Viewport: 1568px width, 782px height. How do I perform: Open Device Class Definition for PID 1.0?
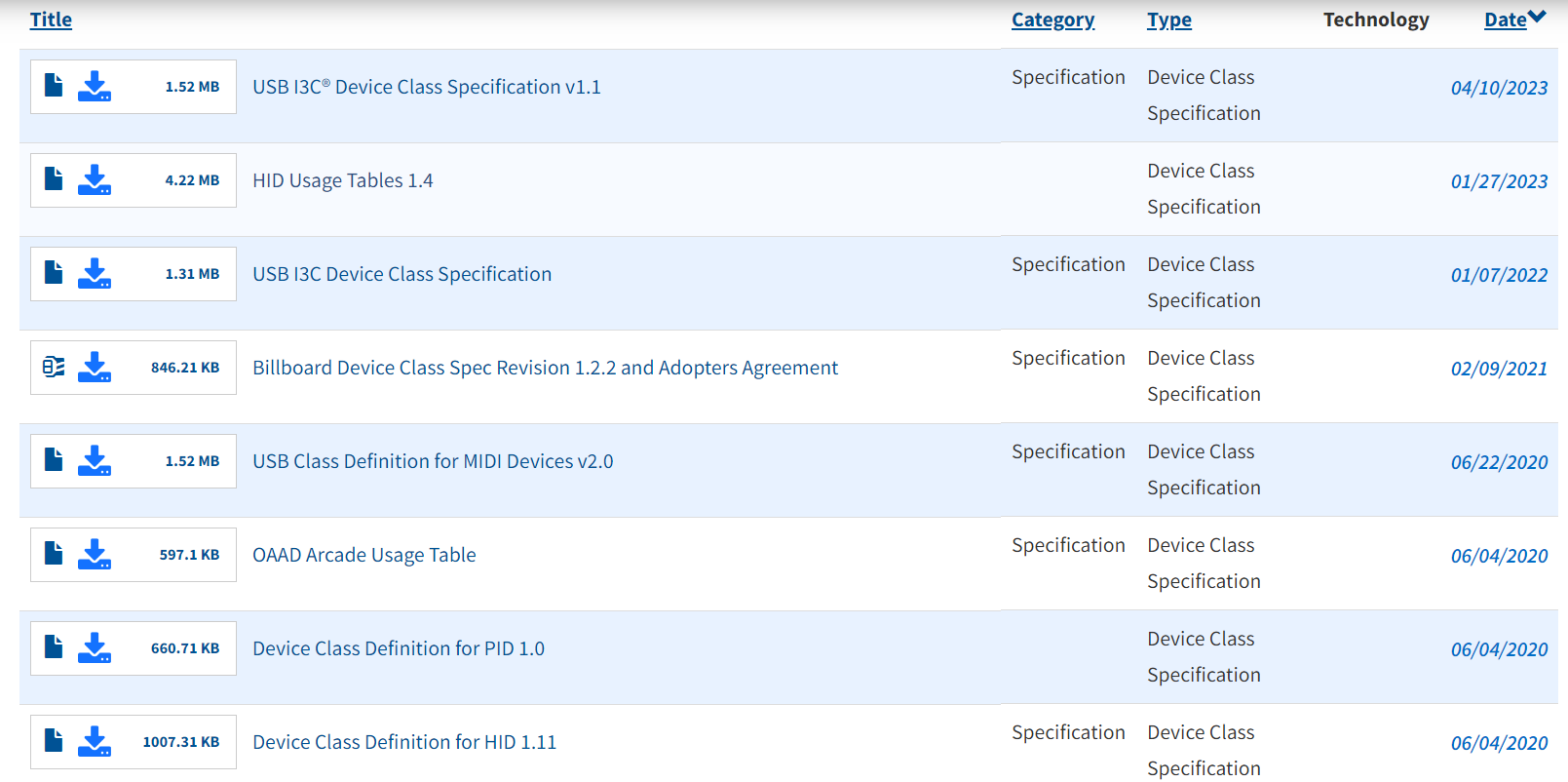pos(398,648)
